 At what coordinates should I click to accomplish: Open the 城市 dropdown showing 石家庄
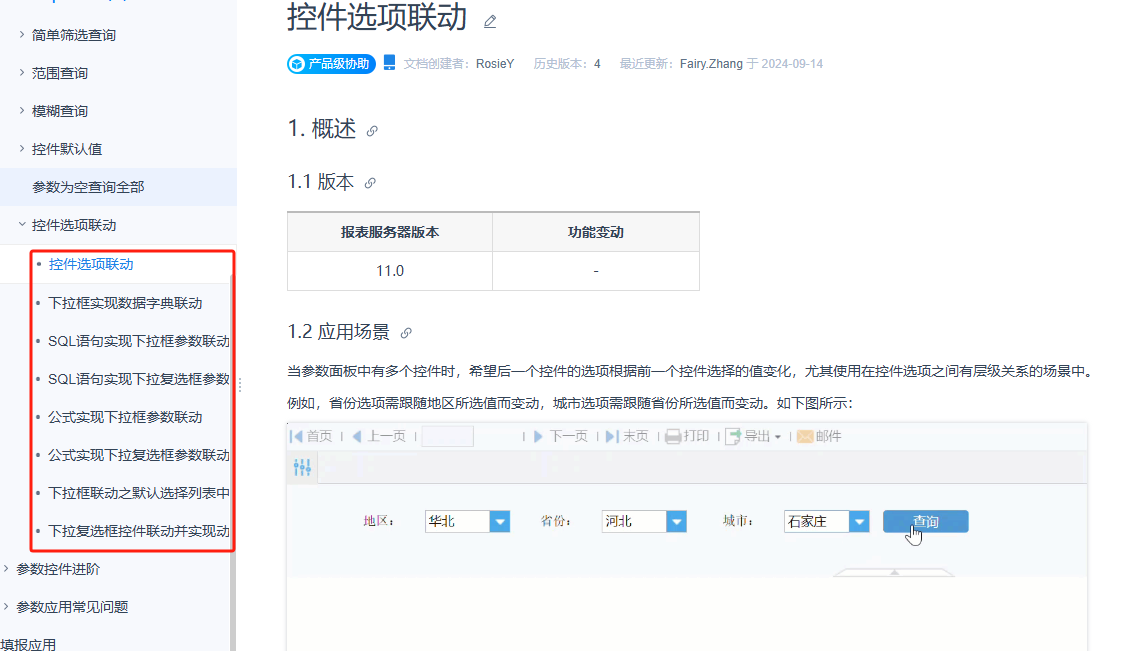859,521
